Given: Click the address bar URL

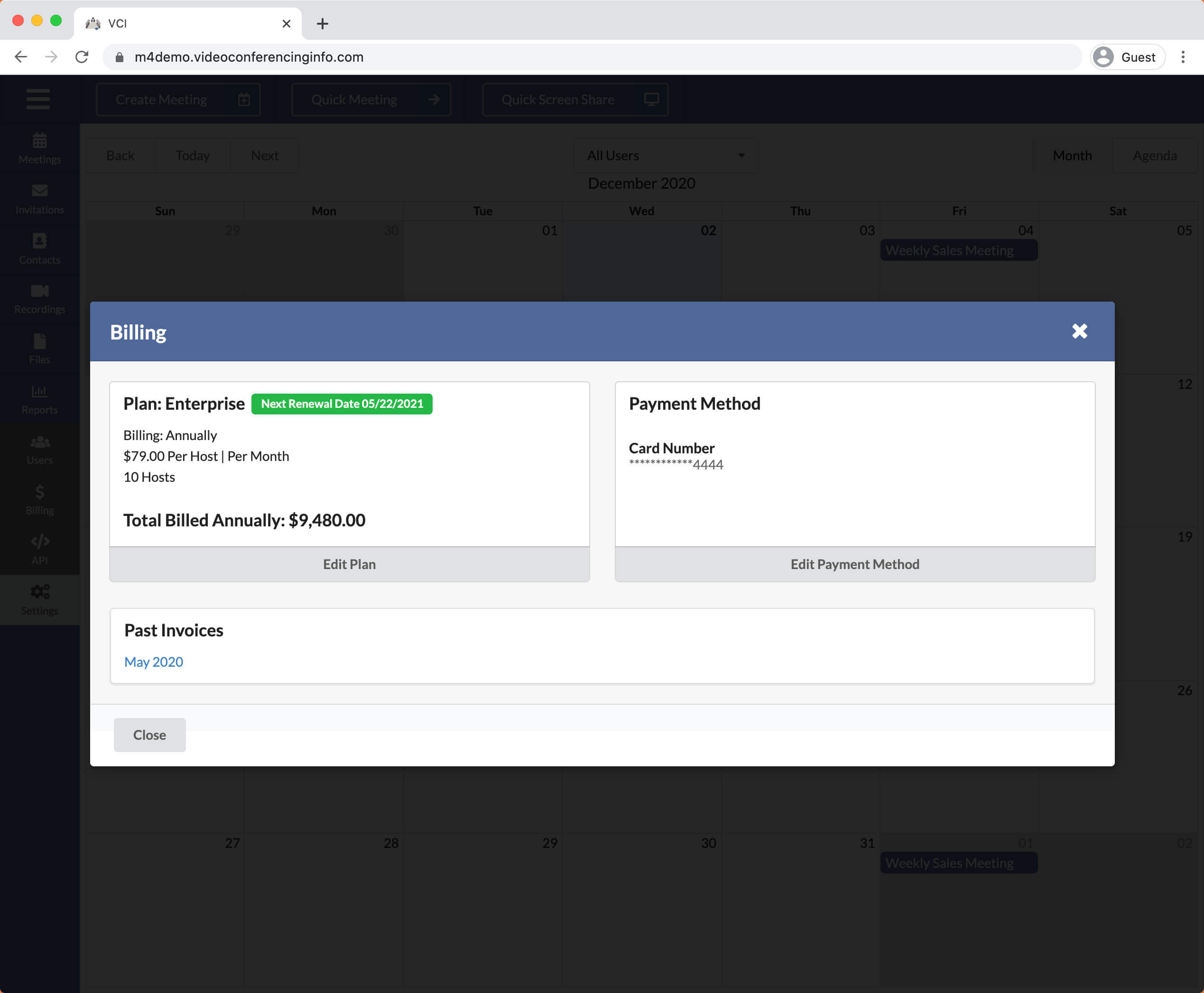Looking at the screenshot, I should pos(249,57).
